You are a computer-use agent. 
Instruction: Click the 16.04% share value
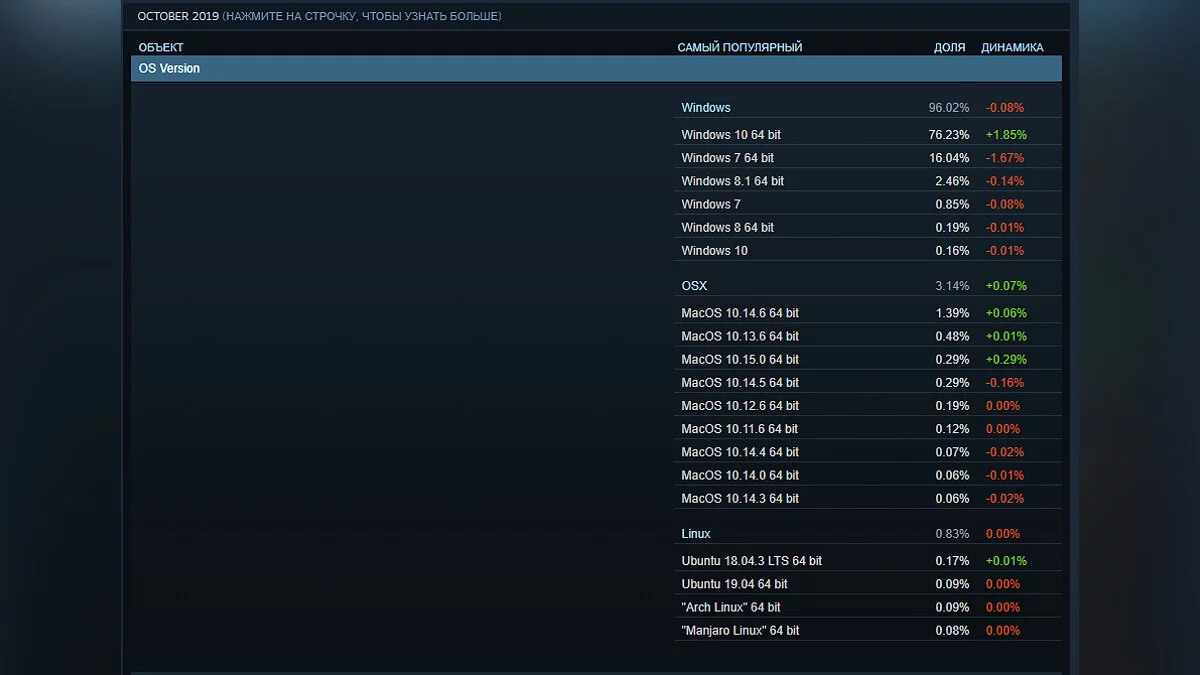click(949, 157)
